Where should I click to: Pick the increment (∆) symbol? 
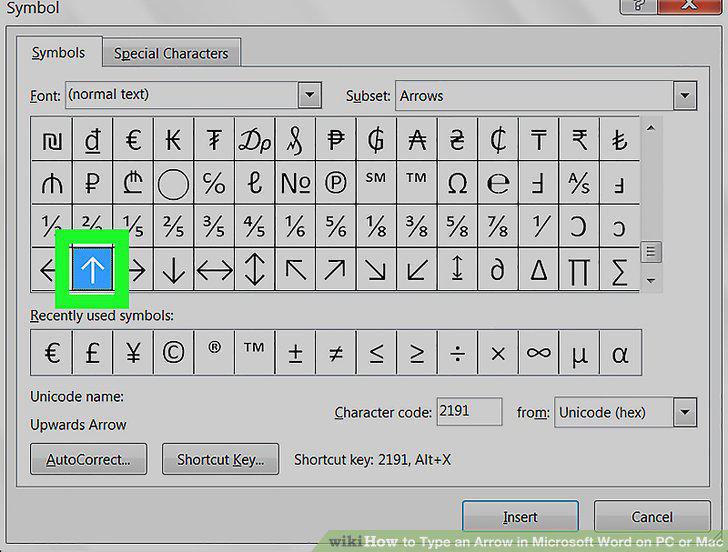[x=539, y=270]
